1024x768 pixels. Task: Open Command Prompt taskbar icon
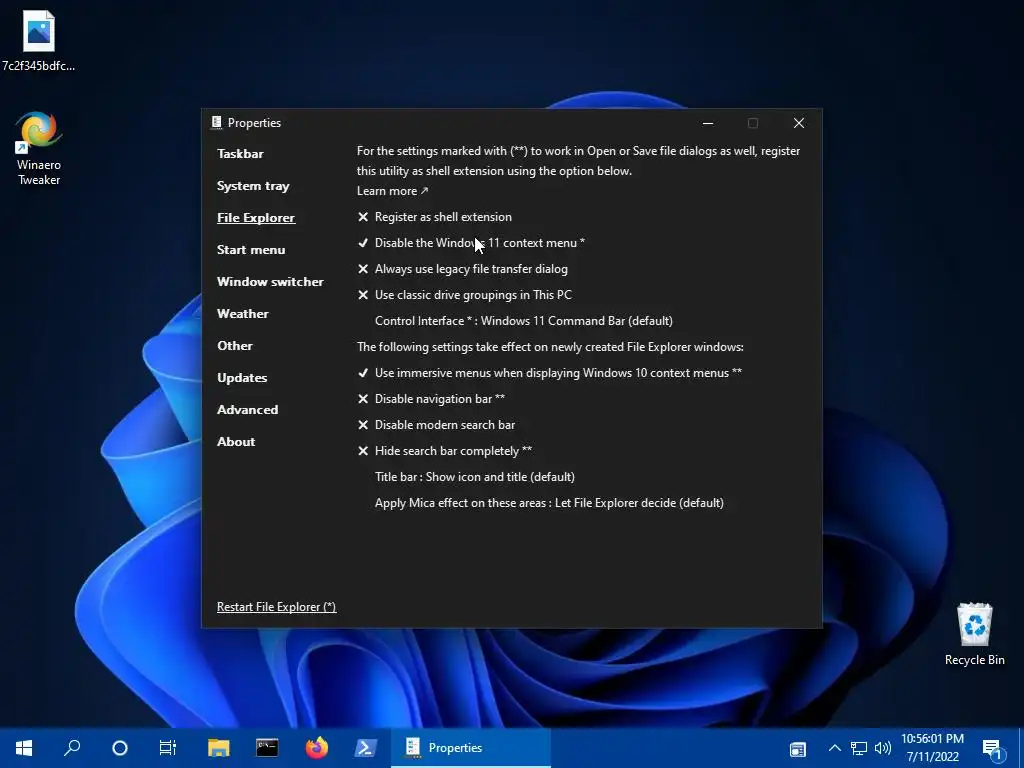coord(267,748)
